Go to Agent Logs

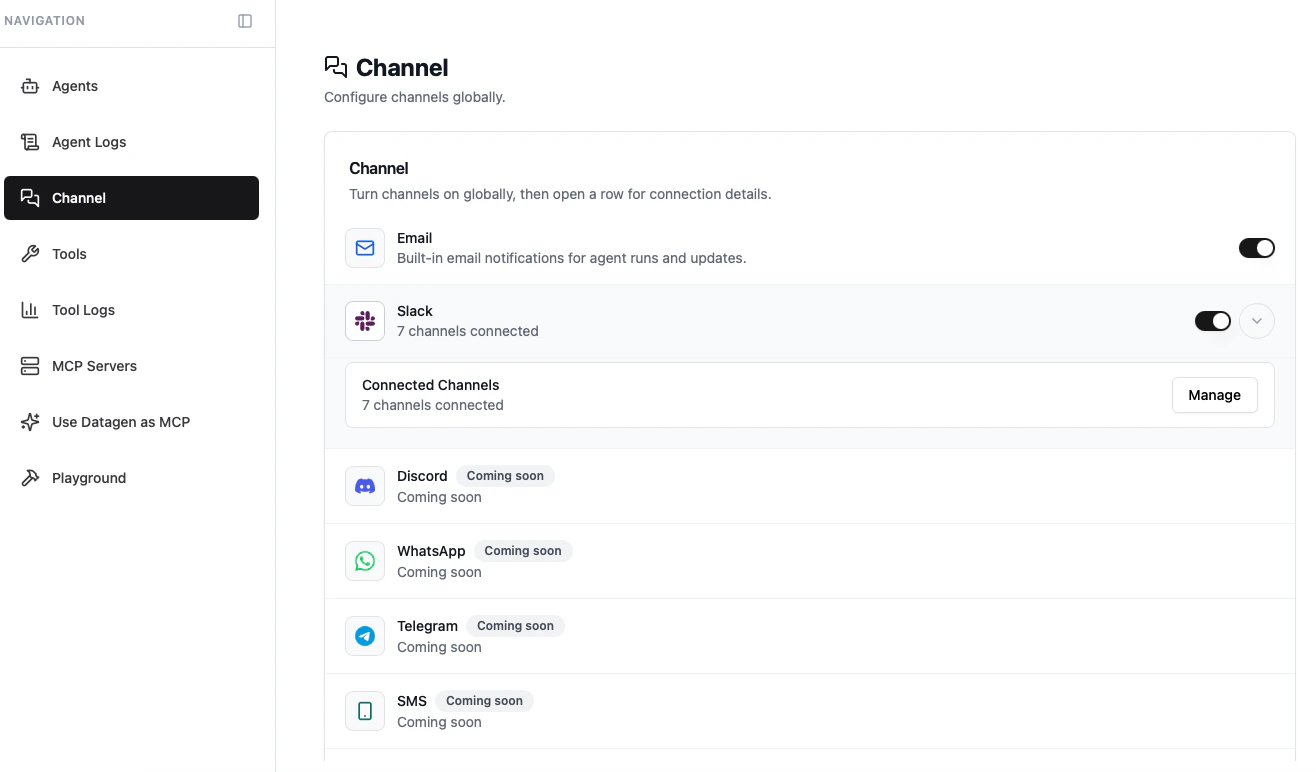(132, 142)
